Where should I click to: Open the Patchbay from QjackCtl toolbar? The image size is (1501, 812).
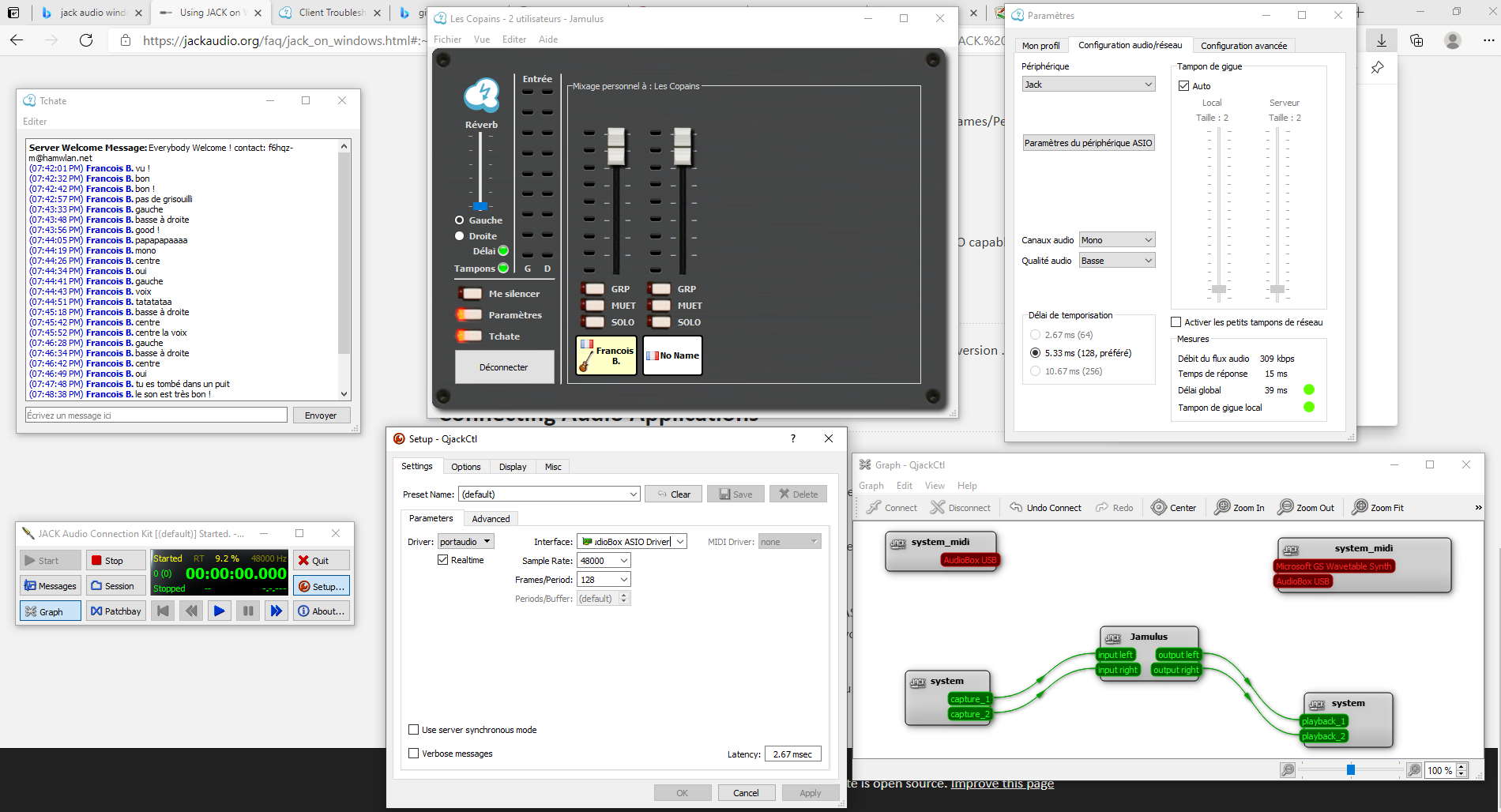tap(115, 611)
